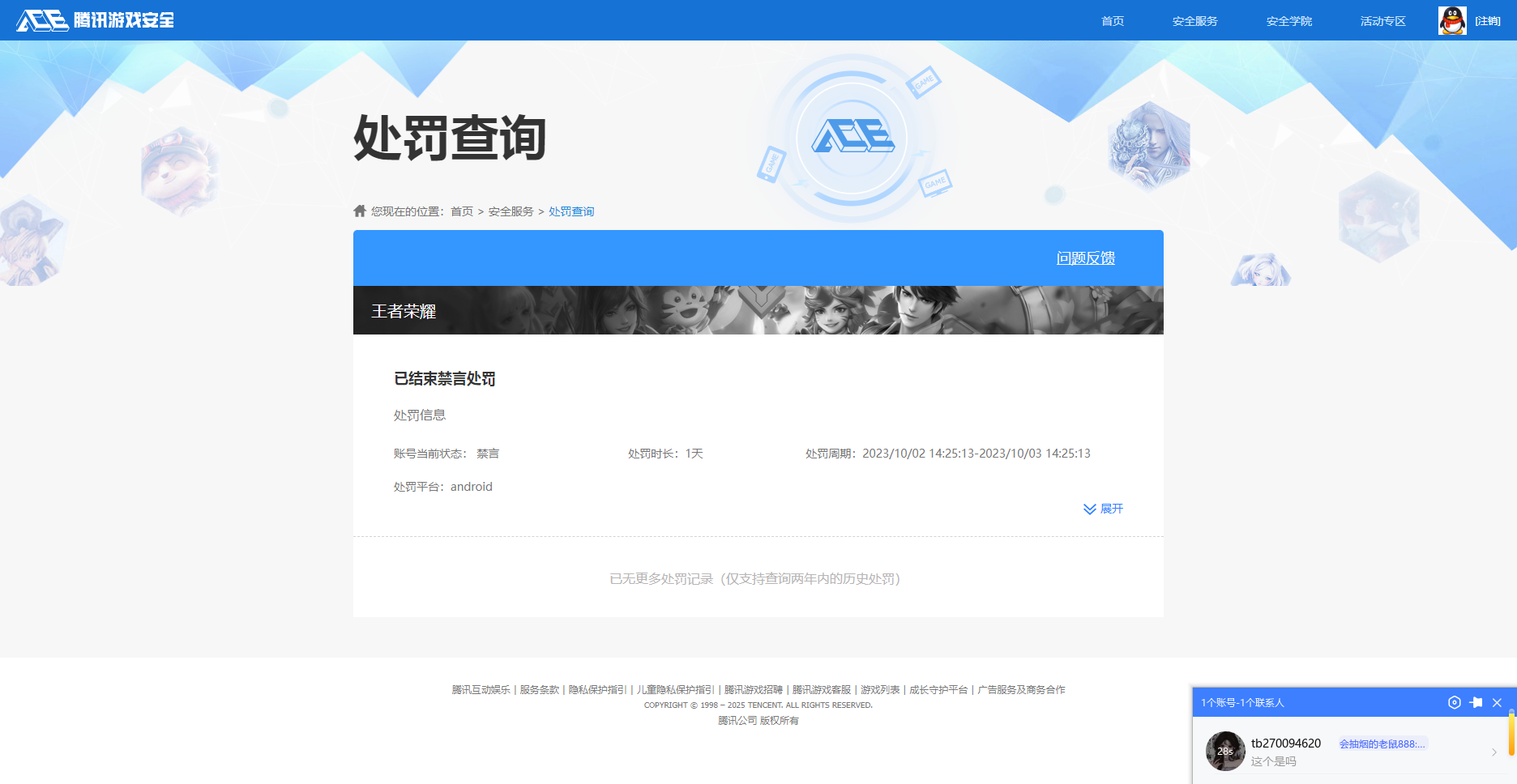Click the pin icon in chat panel
The height and width of the screenshot is (784, 1517).
point(1476,702)
